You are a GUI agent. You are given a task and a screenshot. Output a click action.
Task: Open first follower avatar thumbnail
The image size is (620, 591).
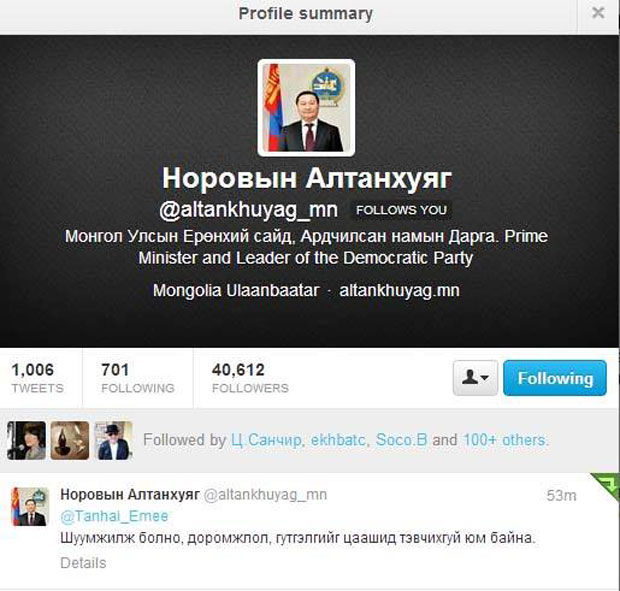pyautogui.click(x=26, y=440)
